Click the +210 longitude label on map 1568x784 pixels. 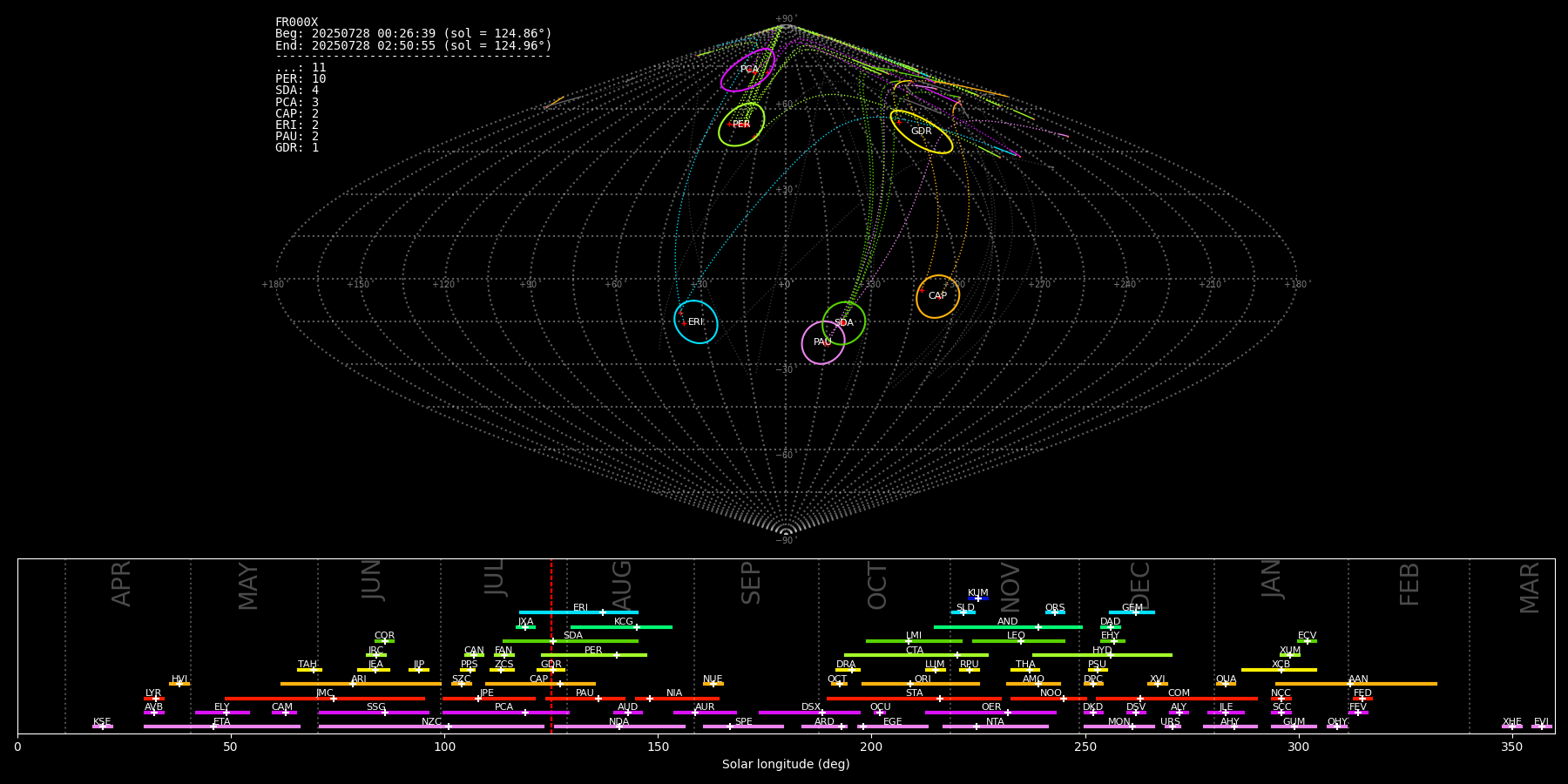tap(1210, 285)
